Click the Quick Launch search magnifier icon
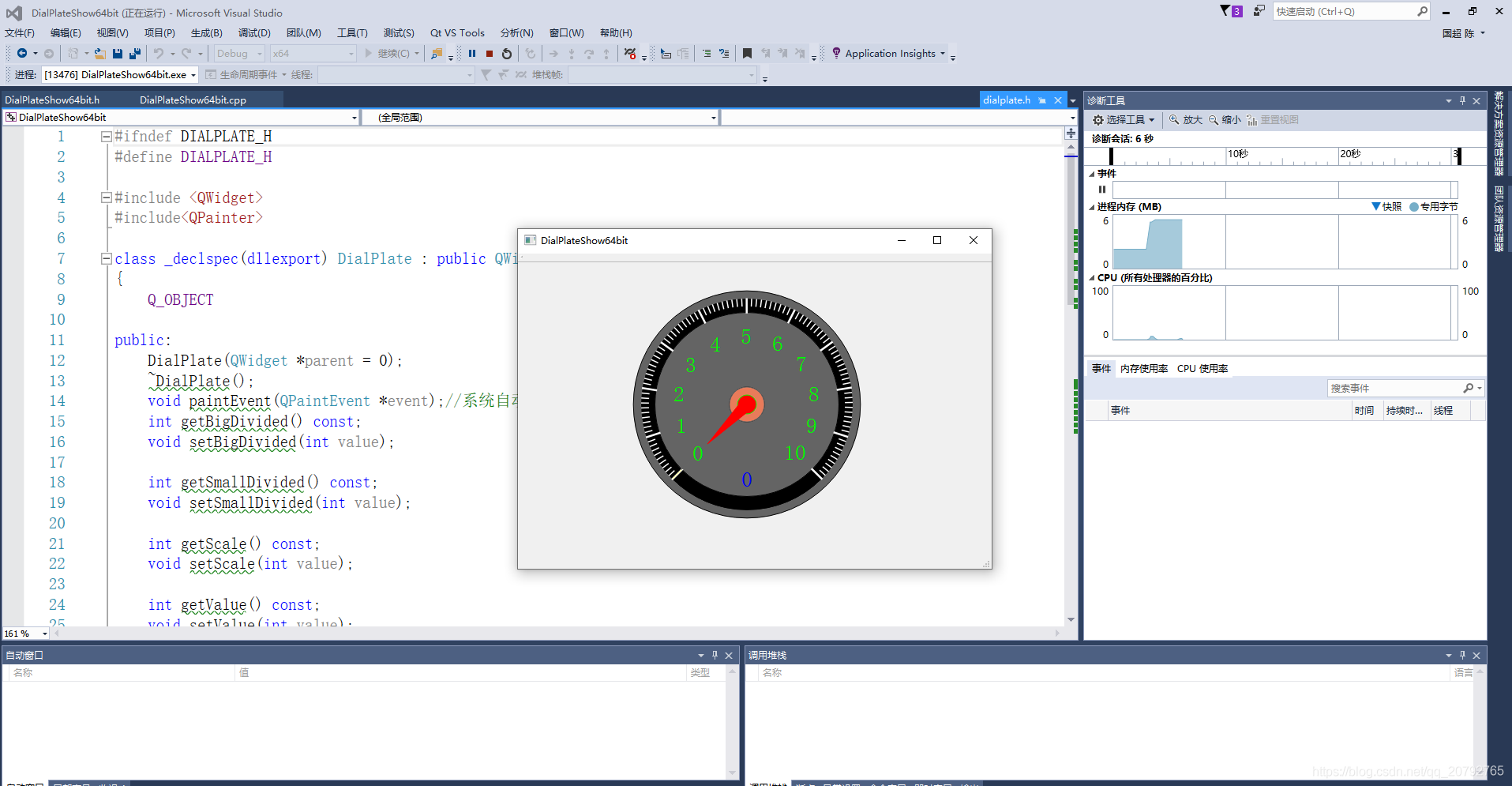The image size is (1512, 786). 1422,11
